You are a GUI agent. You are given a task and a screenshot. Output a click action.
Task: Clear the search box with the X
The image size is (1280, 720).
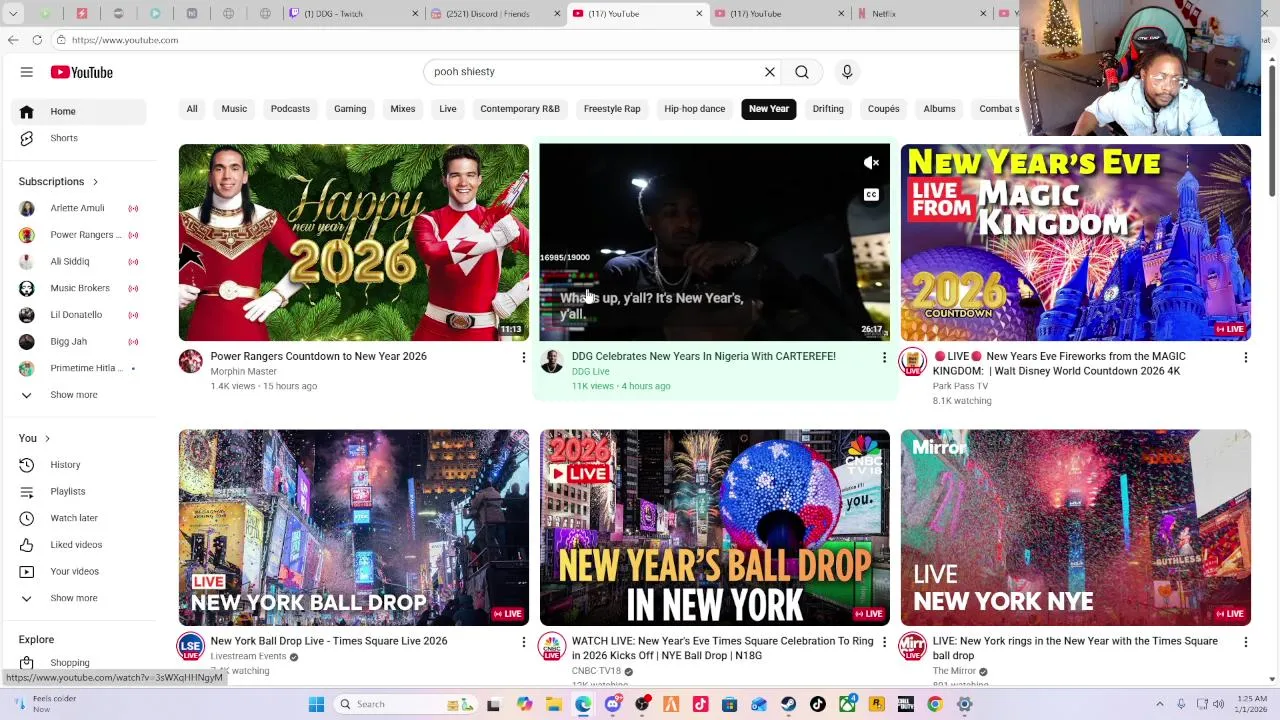770,72
